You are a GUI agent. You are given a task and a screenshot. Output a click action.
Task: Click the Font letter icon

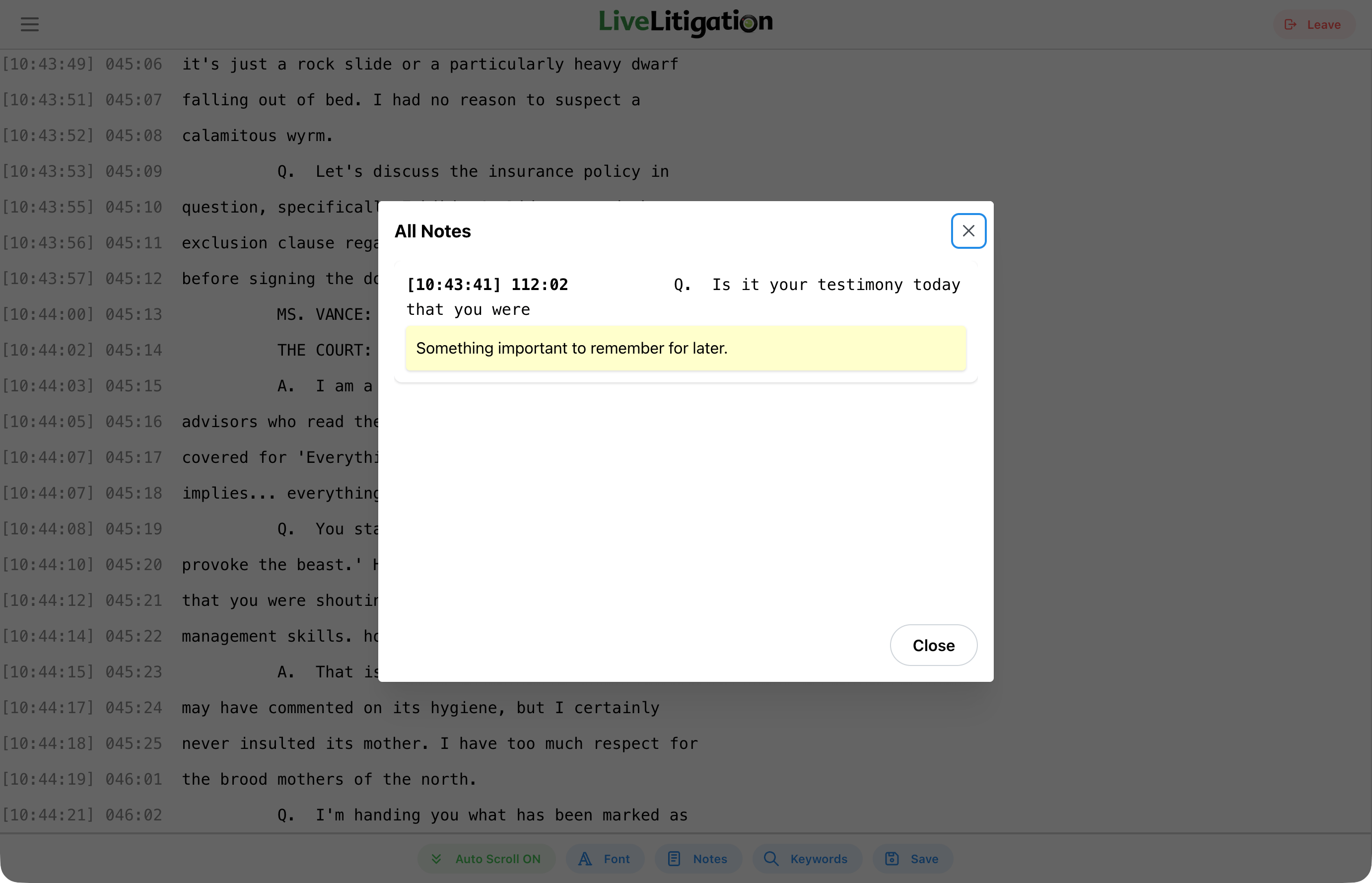point(585,858)
